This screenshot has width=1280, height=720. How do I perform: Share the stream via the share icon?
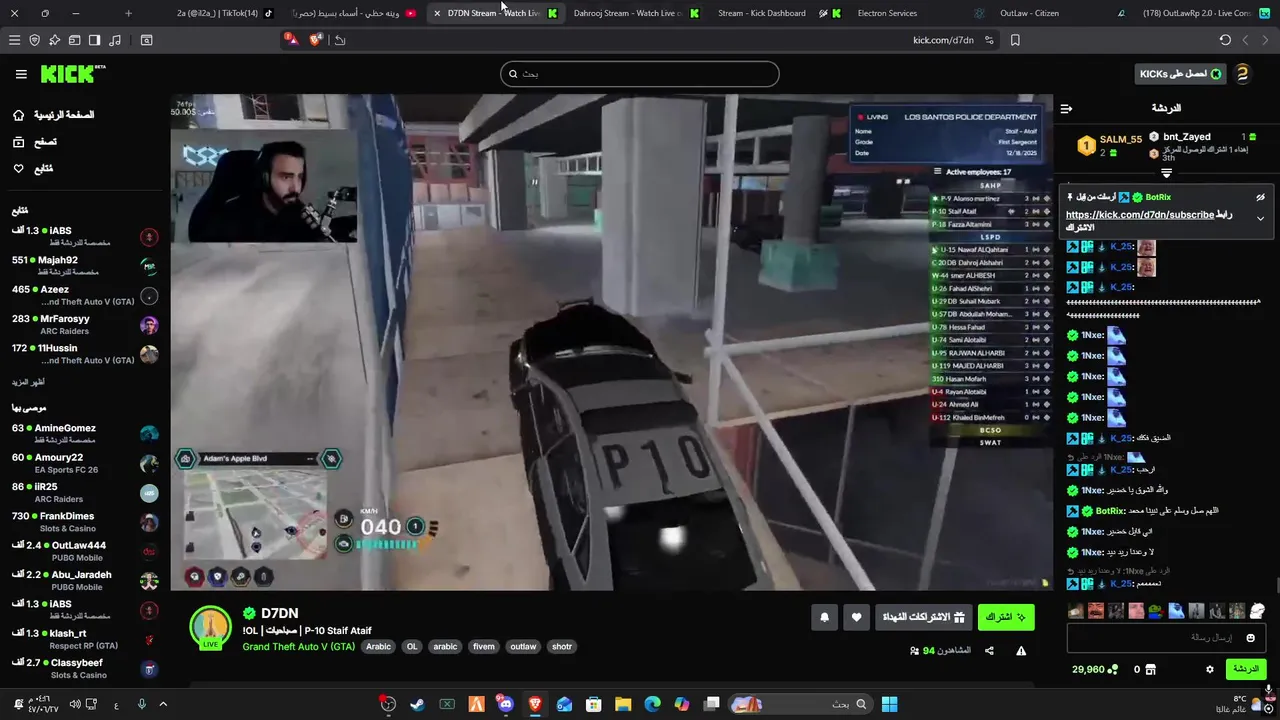point(989,651)
